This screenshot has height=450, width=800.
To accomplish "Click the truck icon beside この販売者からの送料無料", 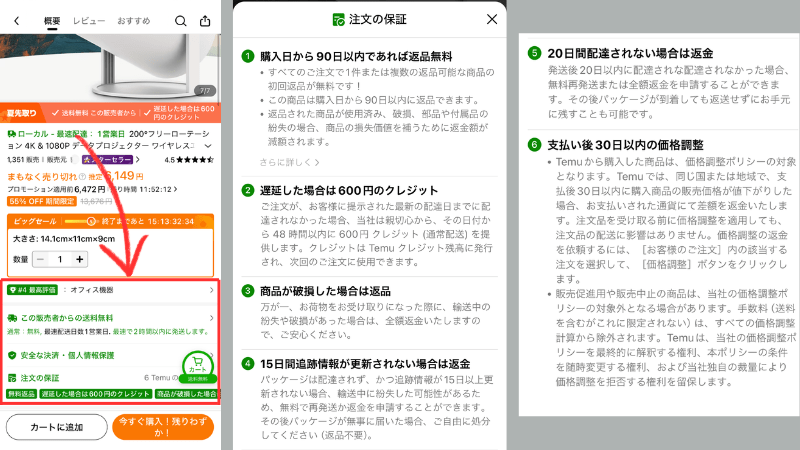I will [x=12, y=318].
